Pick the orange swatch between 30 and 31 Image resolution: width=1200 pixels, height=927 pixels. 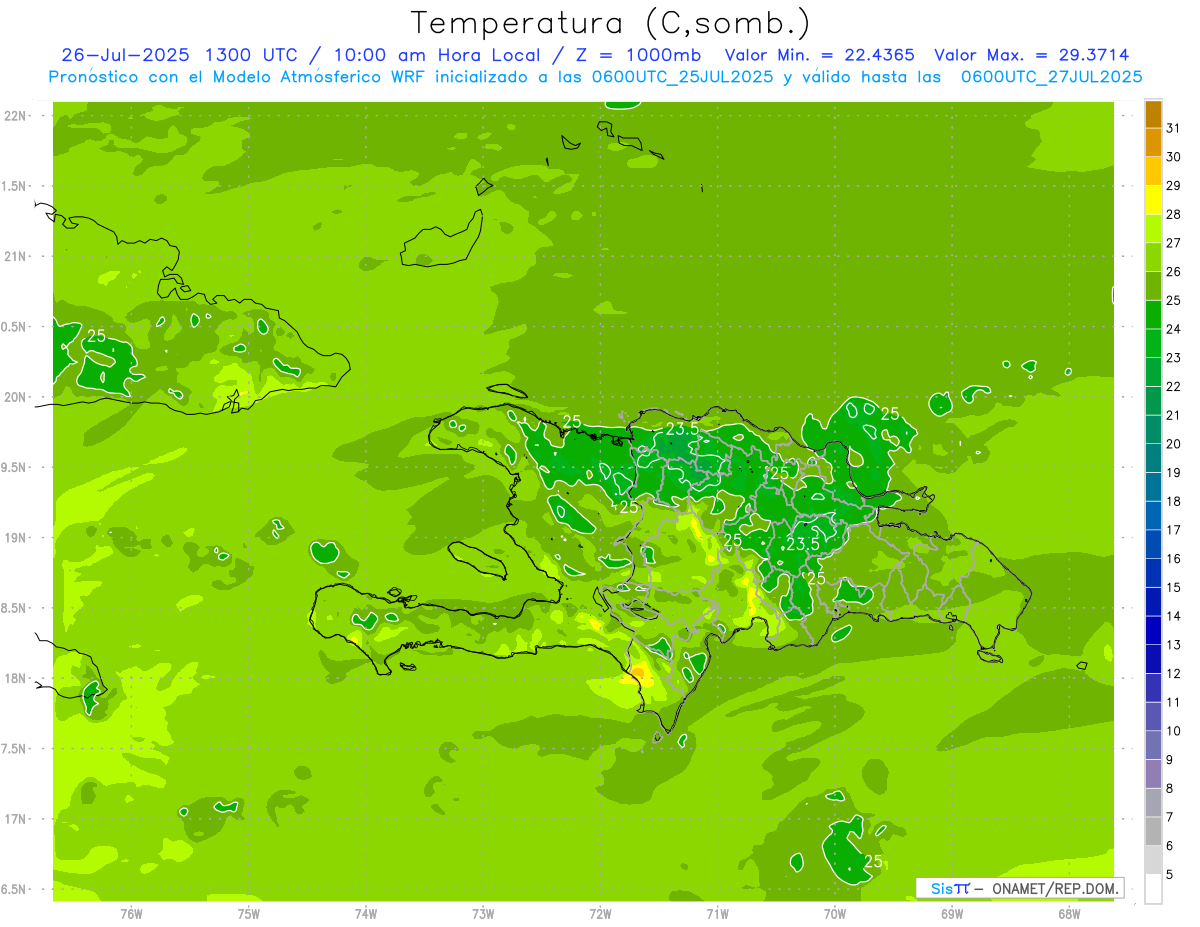coord(1153,143)
